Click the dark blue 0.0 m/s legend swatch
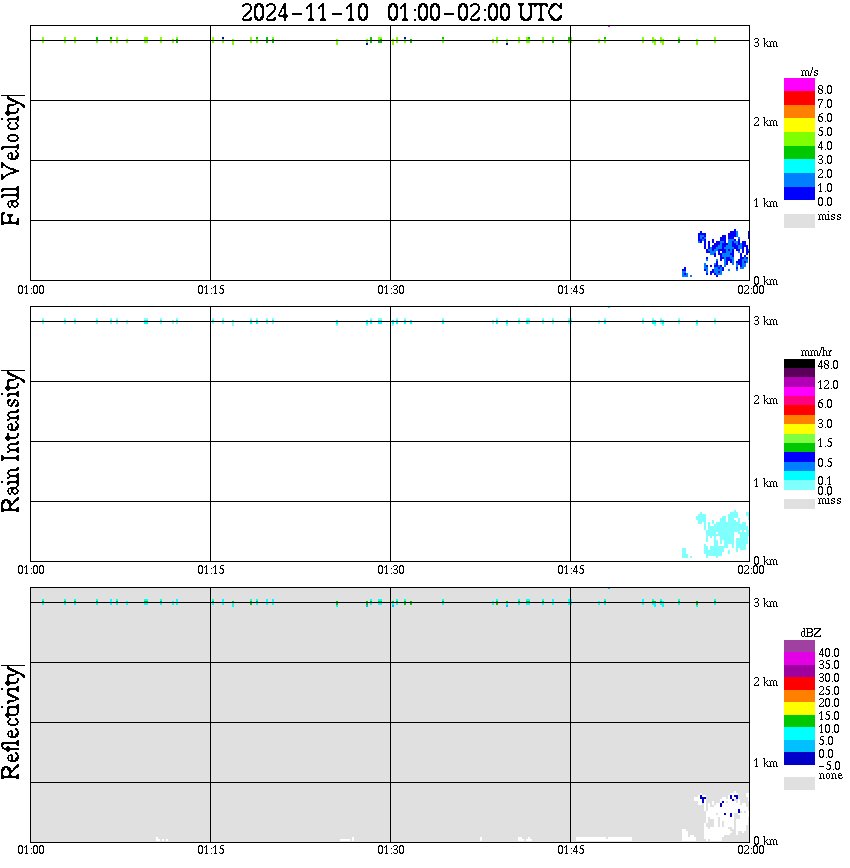The width and height of the screenshot is (850, 868). click(799, 193)
